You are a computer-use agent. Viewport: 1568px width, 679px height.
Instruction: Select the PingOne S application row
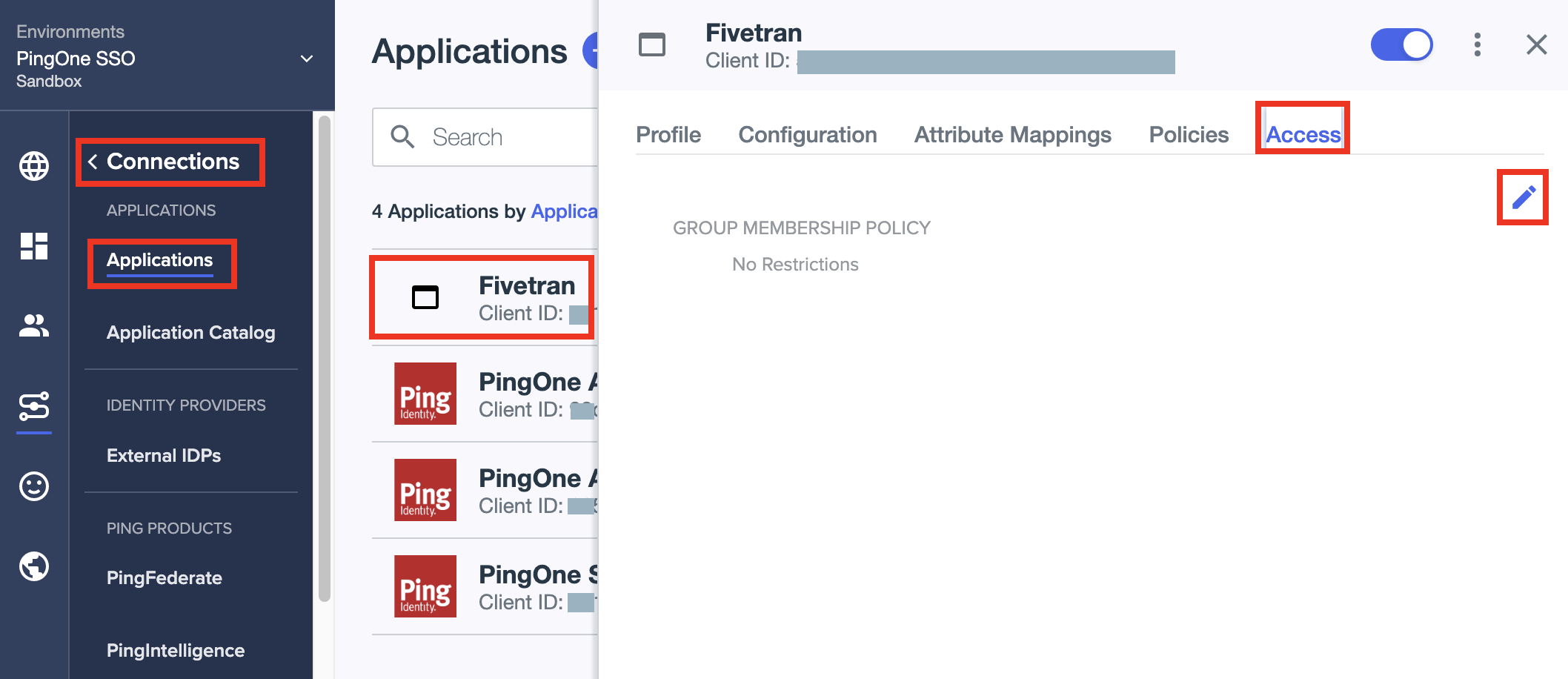coord(485,586)
